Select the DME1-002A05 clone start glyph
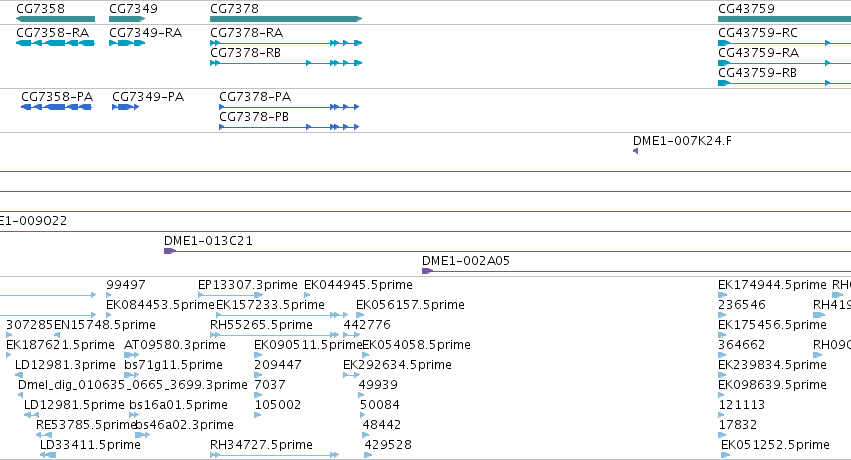 [427, 271]
